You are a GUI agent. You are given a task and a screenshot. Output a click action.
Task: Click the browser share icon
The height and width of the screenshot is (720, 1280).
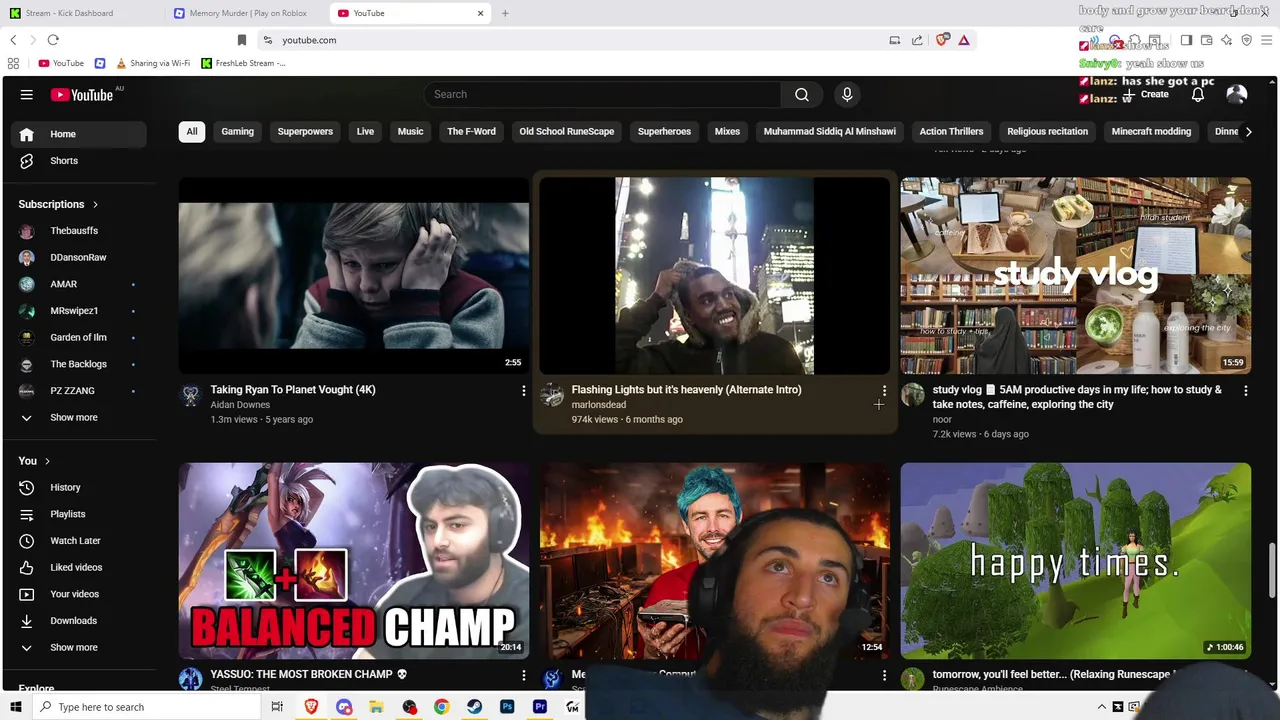click(x=917, y=40)
